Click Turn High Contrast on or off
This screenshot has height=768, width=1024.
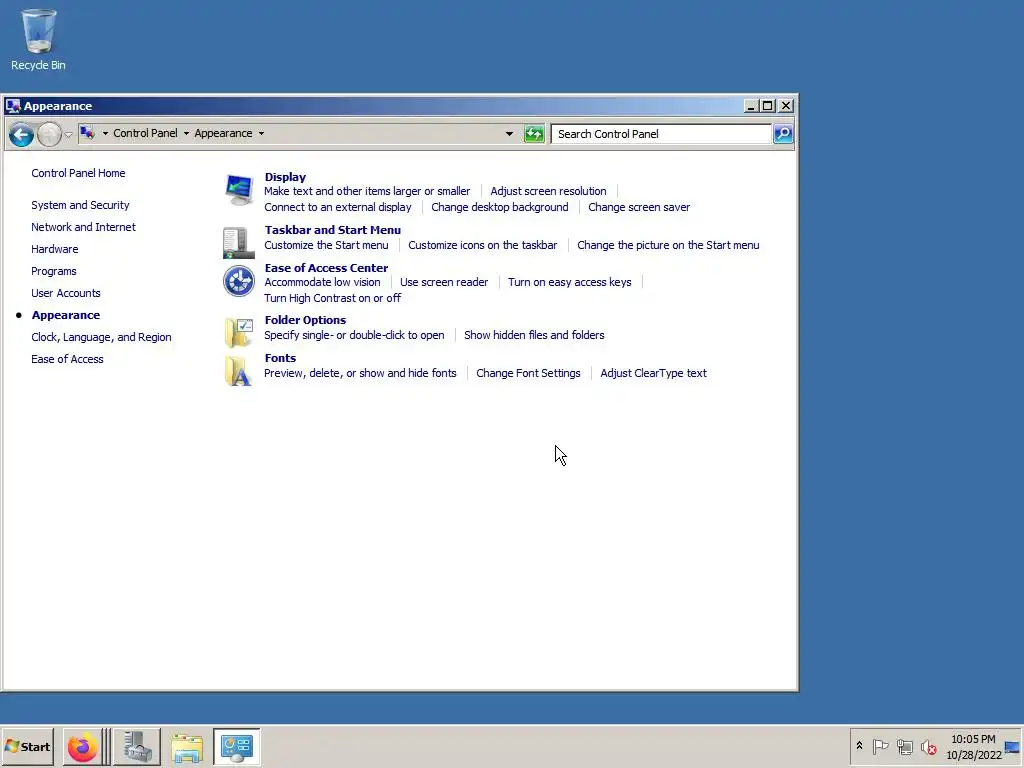(x=332, y=298)
